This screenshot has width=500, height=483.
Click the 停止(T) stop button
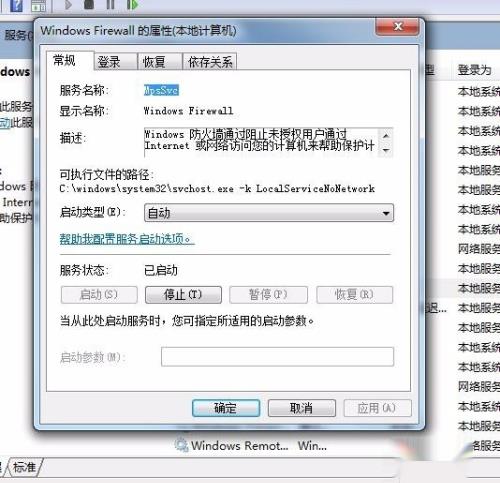(183, 295)
